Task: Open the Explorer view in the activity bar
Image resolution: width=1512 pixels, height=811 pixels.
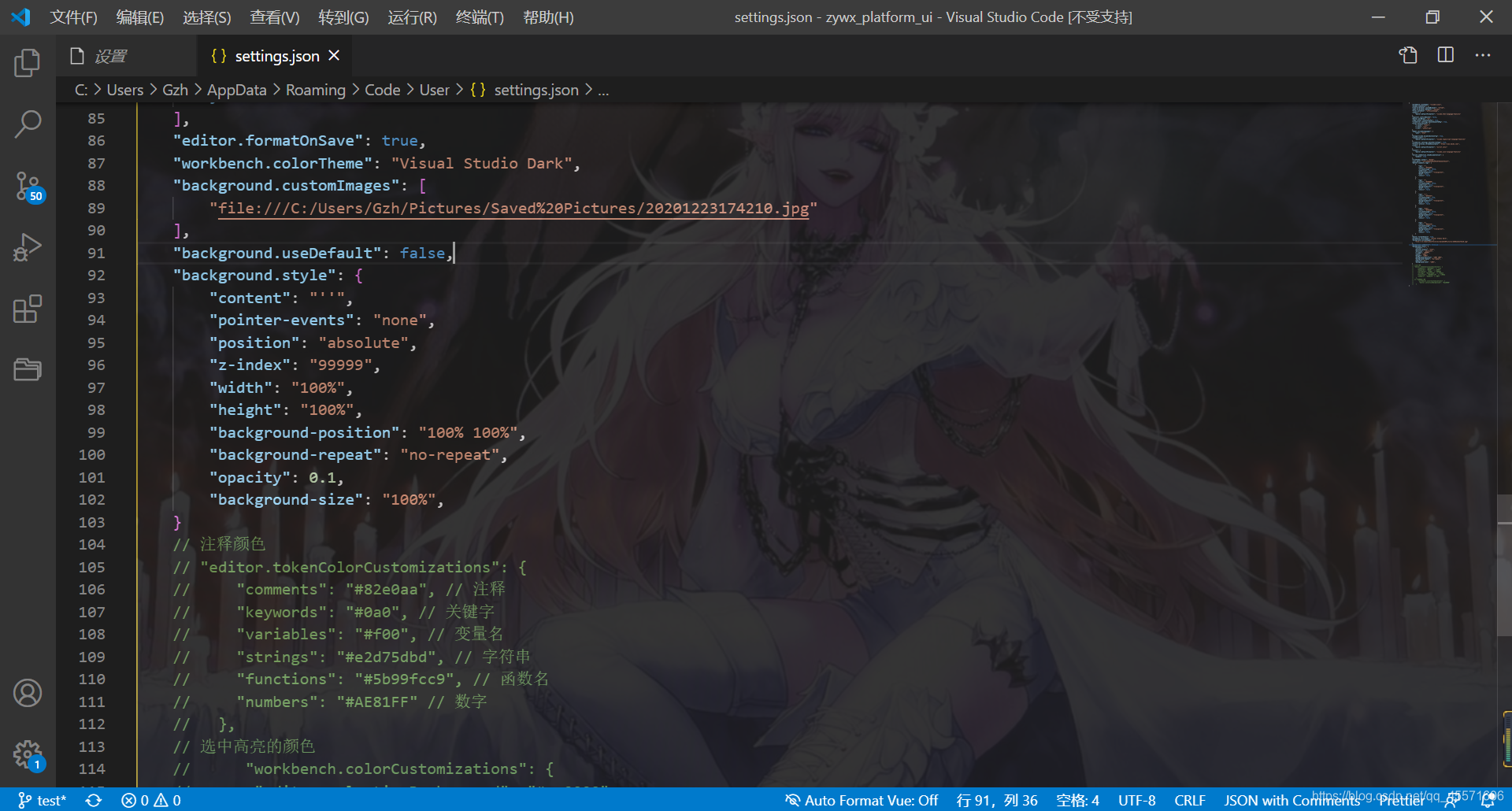Action: [28, 63]
